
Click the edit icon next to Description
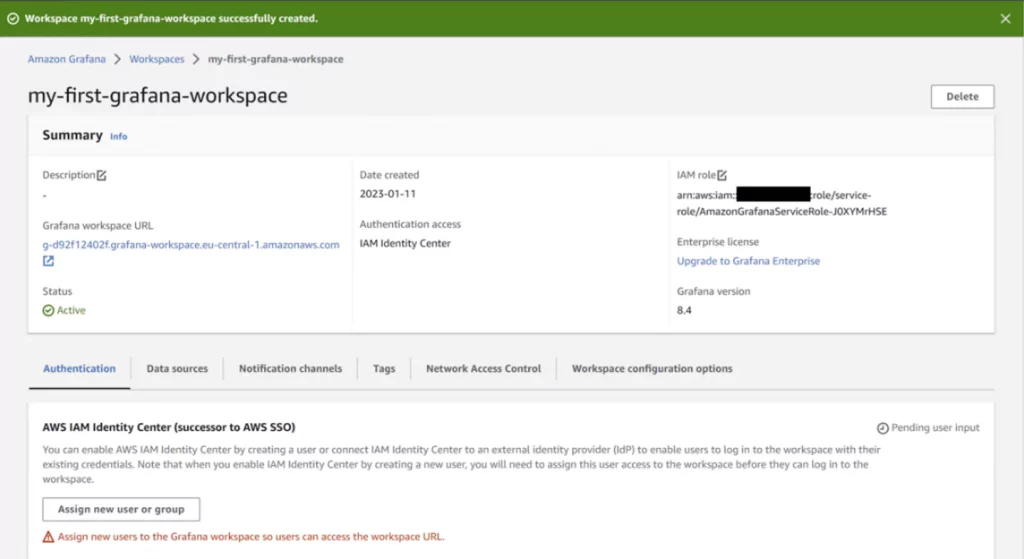[102, 175]
